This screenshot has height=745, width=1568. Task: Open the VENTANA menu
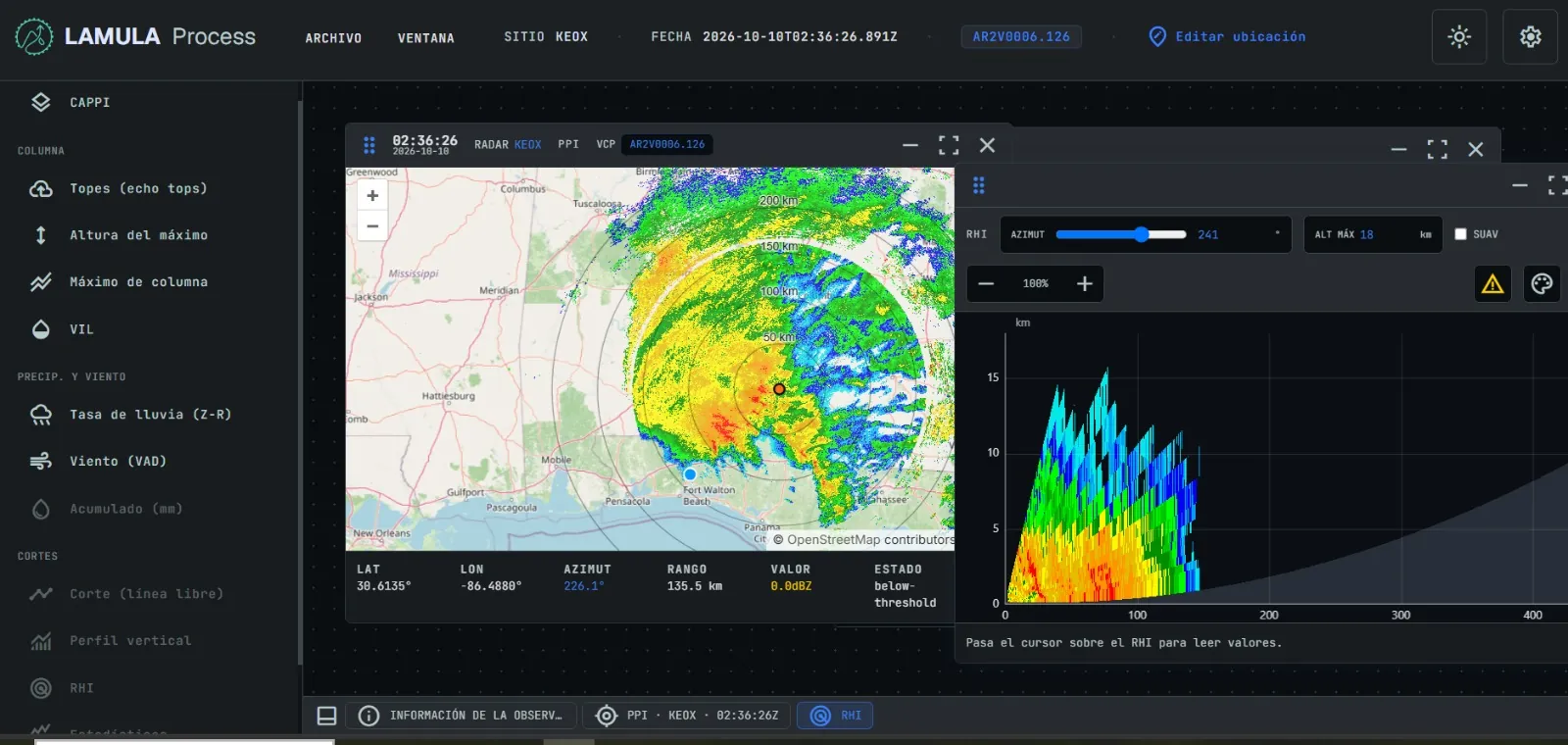426,38
